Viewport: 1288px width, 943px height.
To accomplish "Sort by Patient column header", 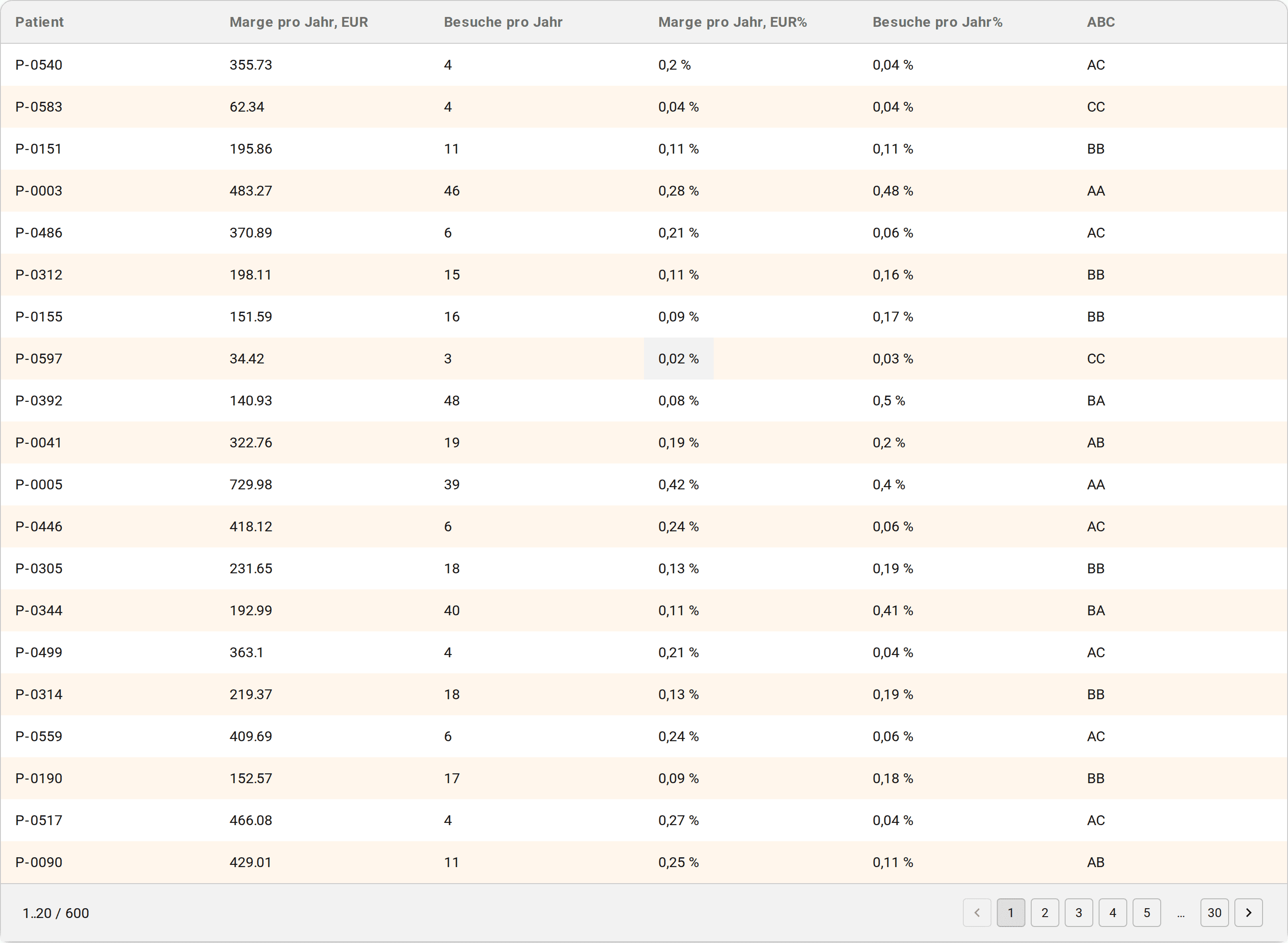I will pyautogui.click(x=39, y=22).
